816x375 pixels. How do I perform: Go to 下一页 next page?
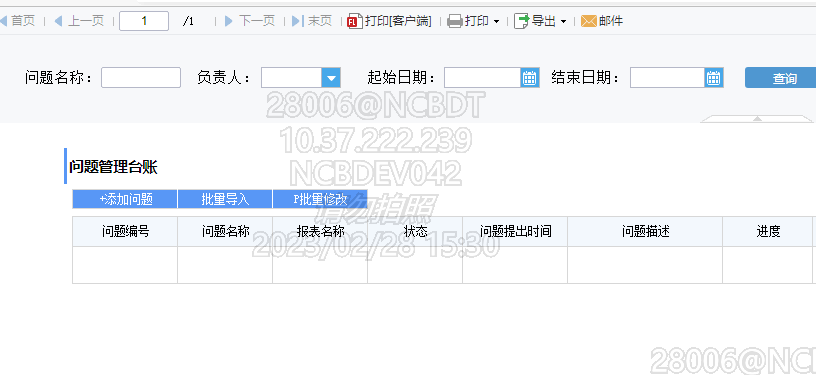tap(250, 21)
